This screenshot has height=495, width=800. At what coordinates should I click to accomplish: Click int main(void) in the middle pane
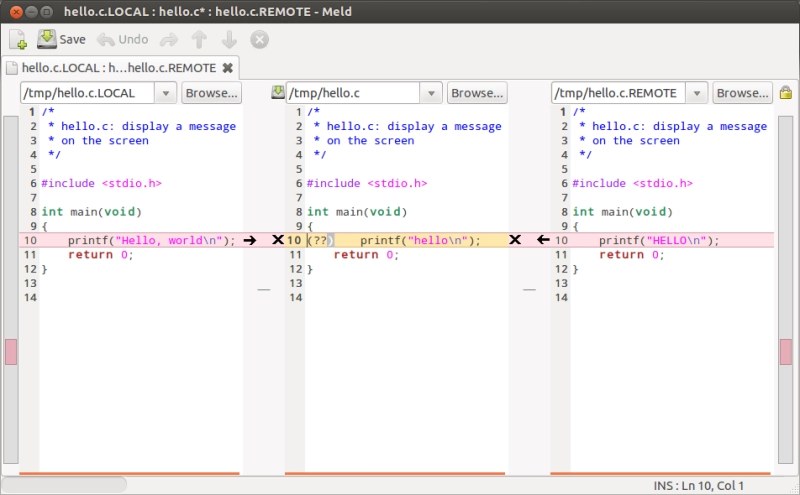tap(357, 212)
